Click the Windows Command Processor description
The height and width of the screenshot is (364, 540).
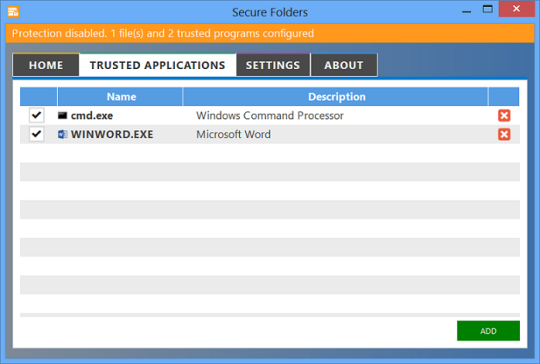pyautogui.click(x=270, y=116)
